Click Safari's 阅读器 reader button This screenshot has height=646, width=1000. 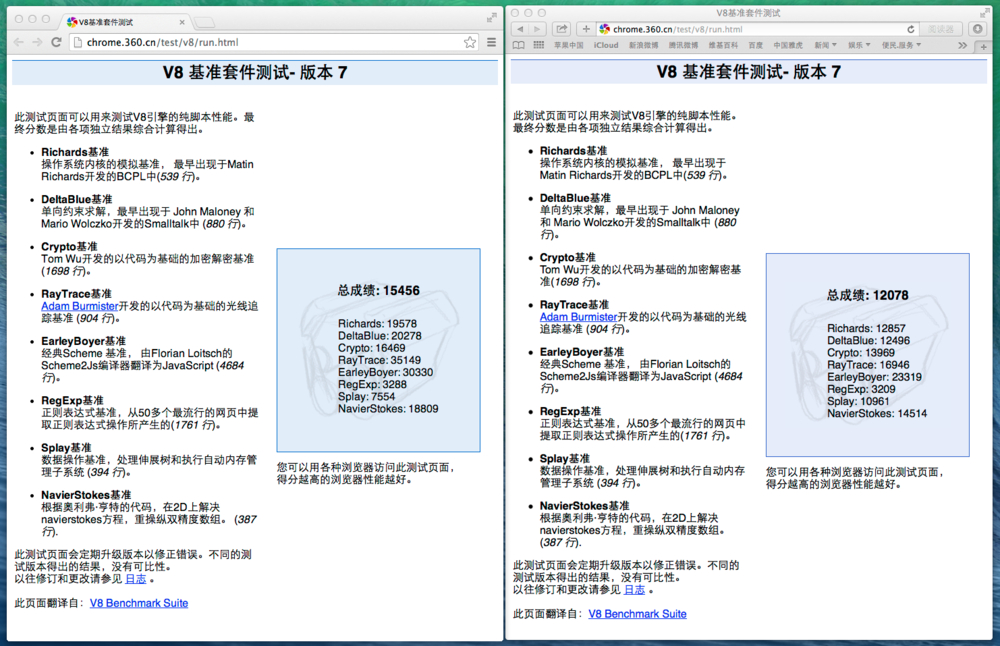tap(941, 29)
